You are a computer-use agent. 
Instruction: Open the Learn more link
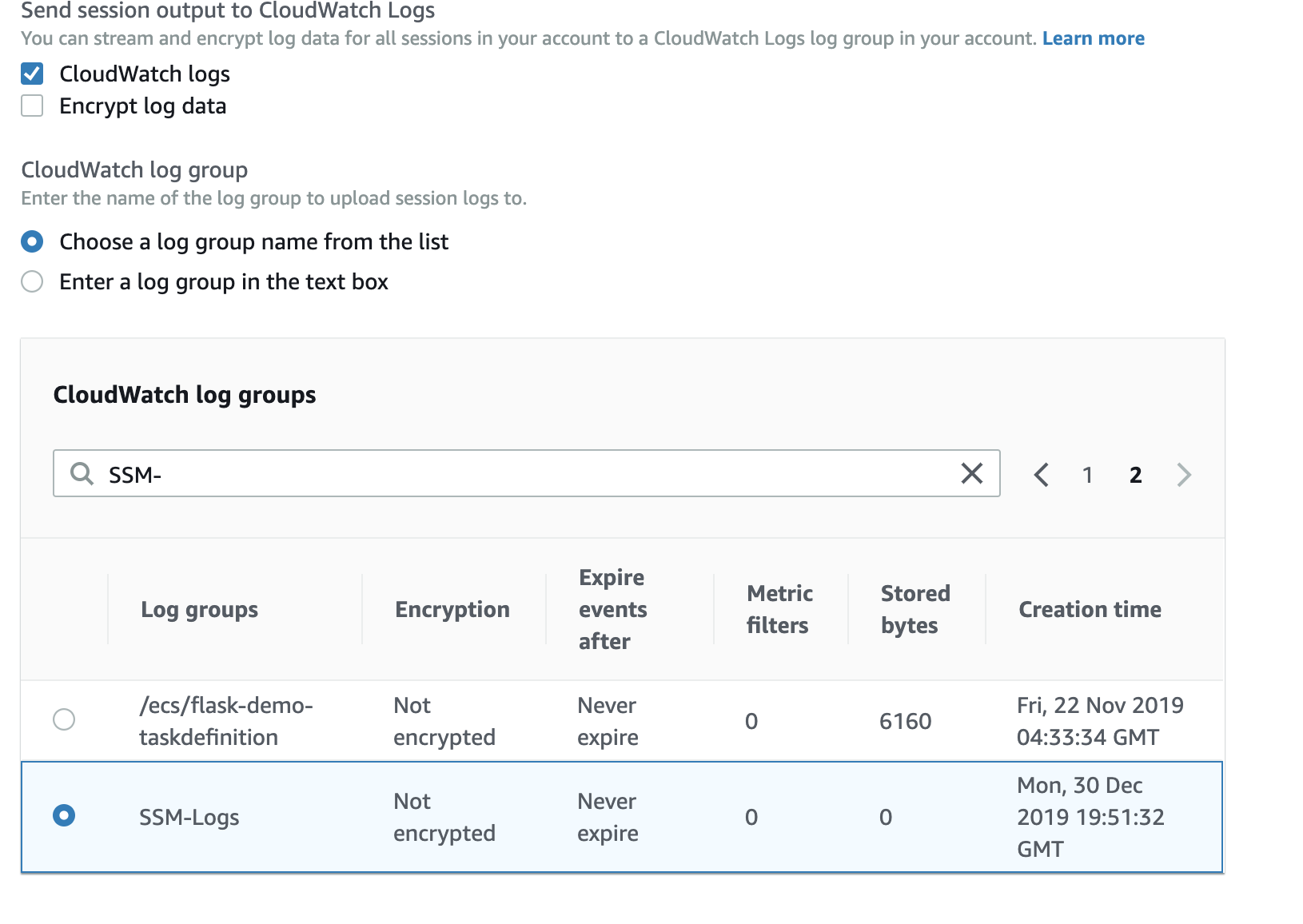pyautogui.click(x=1093, y=38)
